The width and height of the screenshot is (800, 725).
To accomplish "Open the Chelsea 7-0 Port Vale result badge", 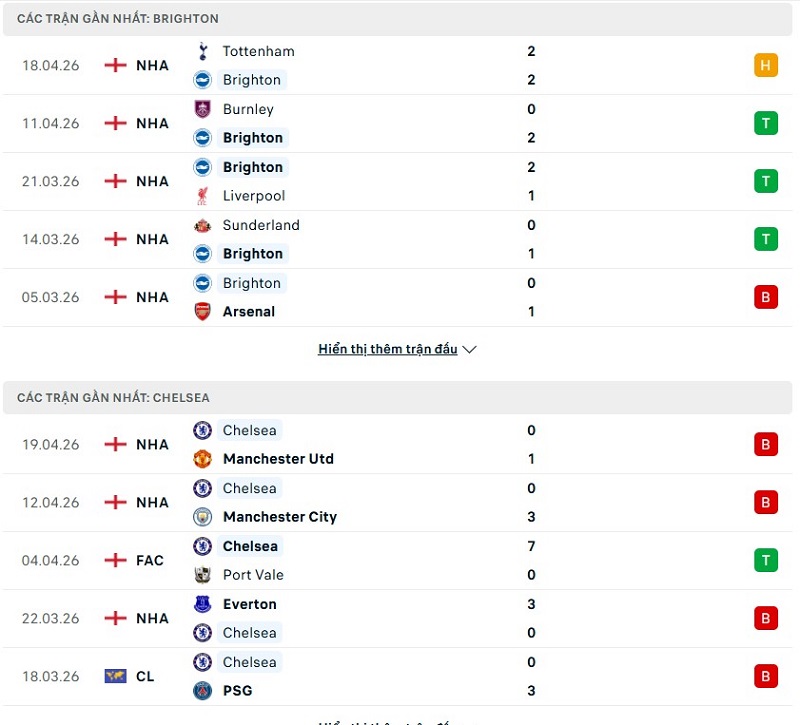I will 766,560.
